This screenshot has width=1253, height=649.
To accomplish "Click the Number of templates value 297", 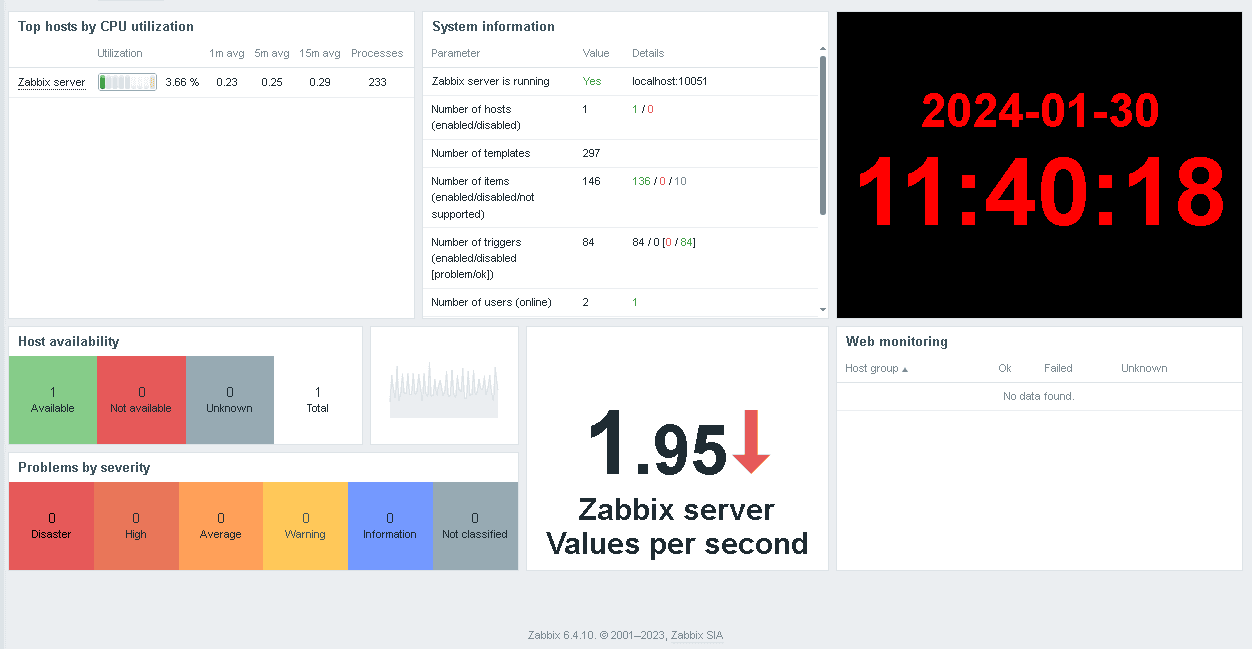I will point(592,153).
